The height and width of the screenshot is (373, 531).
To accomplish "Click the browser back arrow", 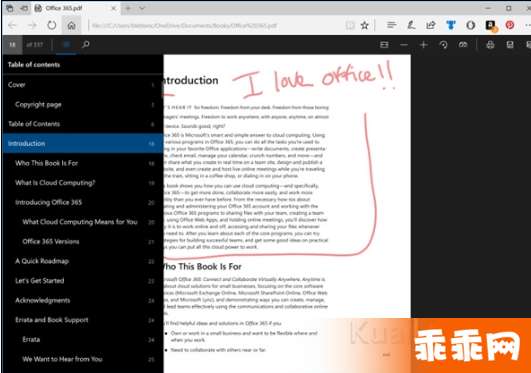I will [x=12, y=25].
